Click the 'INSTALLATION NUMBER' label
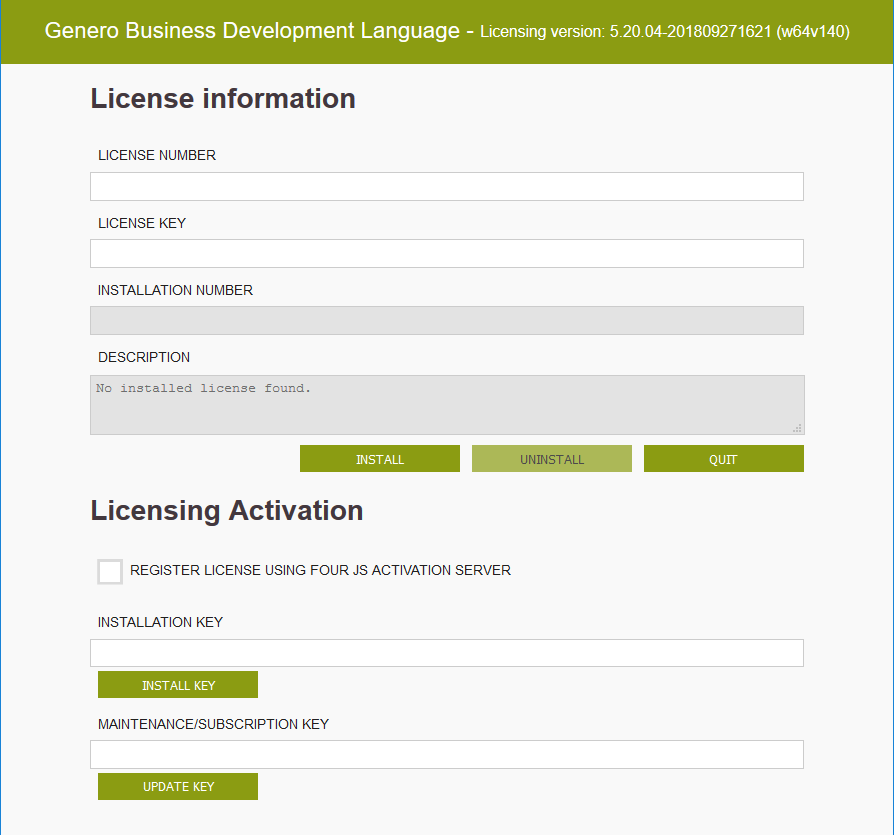This screenshot has height=835, width=894. (x=175, y=290)
